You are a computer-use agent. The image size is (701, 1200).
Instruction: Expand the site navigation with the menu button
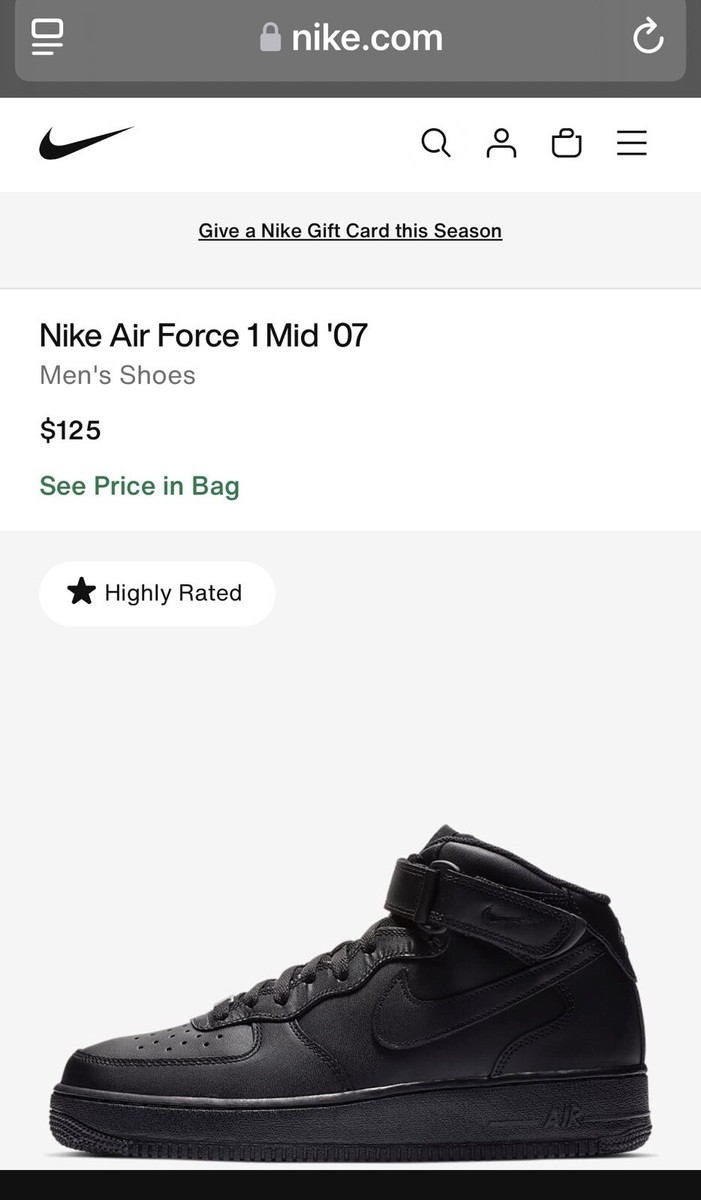(x=631, y=144)
